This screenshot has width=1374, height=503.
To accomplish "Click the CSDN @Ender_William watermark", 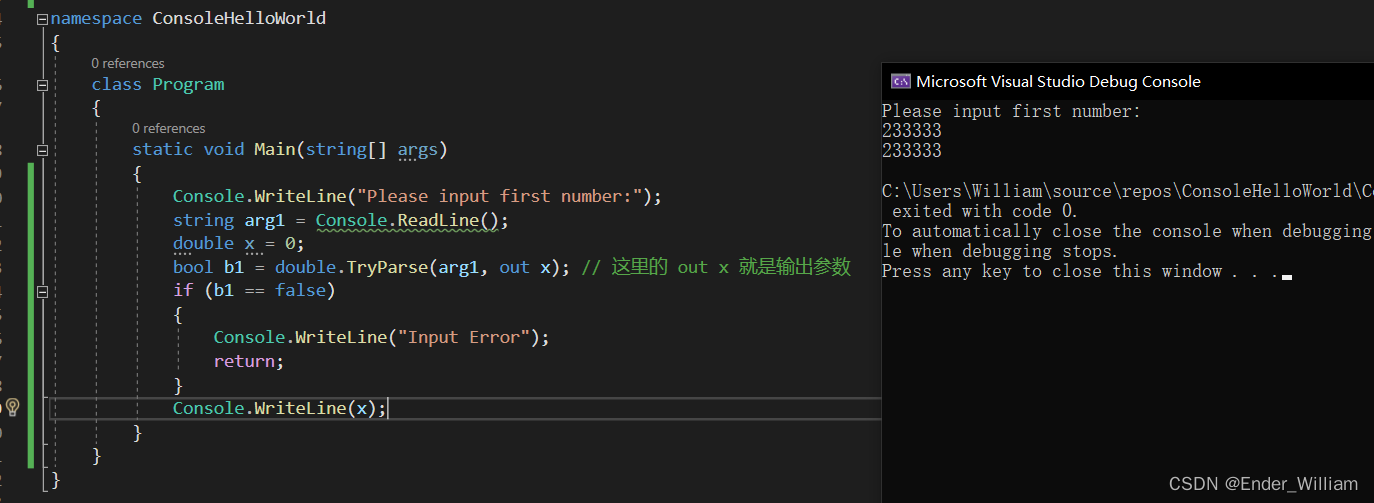I will coord(1263,484).
